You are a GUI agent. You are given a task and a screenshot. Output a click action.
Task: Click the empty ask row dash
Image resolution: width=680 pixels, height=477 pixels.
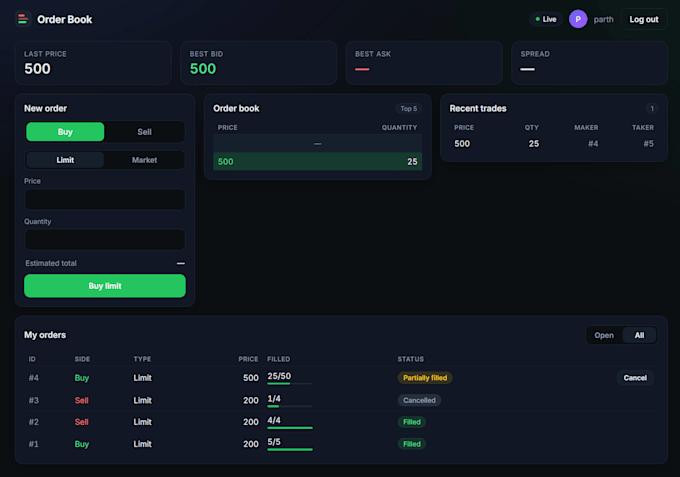[x=317, y=144]
